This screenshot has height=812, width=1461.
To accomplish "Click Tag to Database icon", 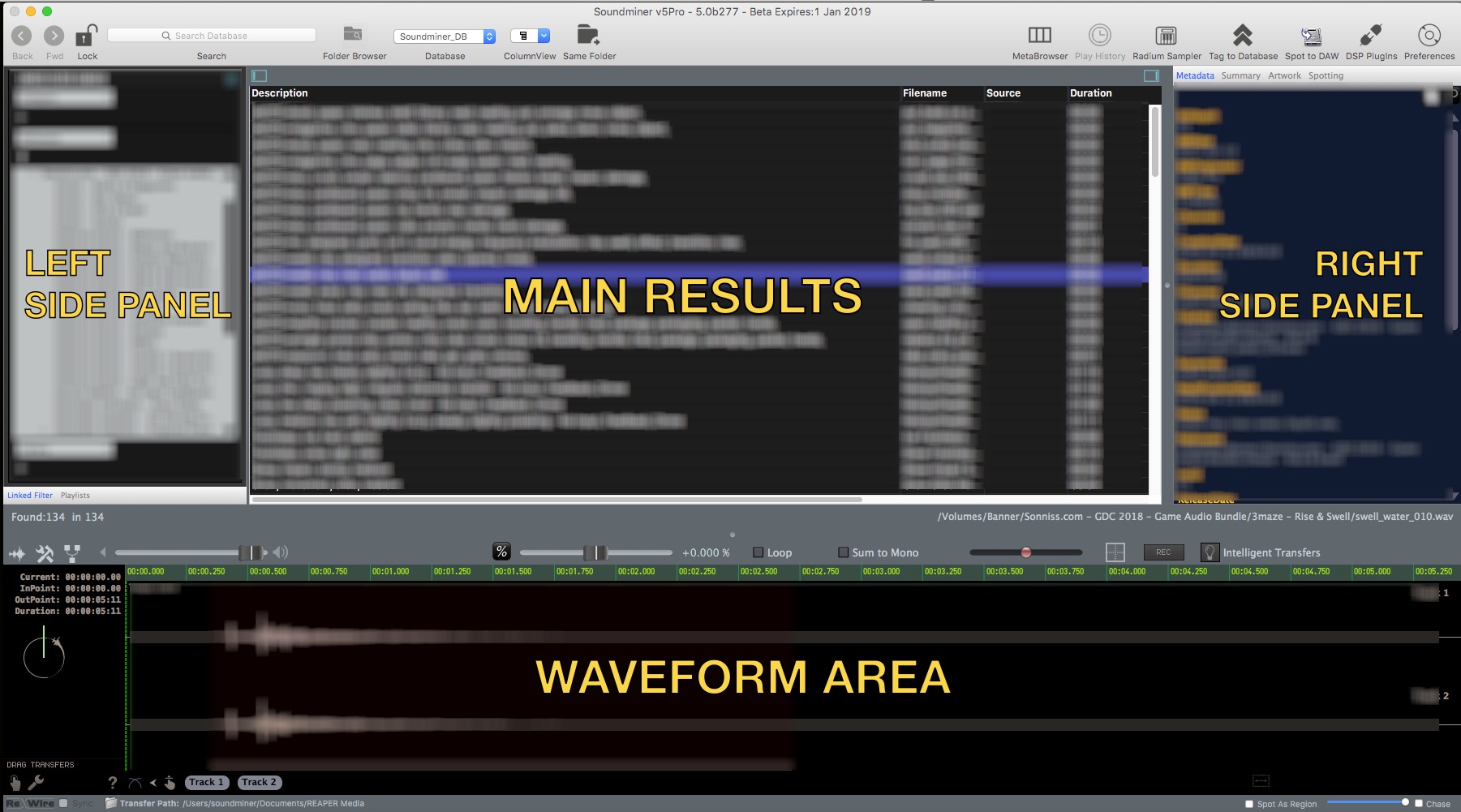I will [x=1242, y=35].
